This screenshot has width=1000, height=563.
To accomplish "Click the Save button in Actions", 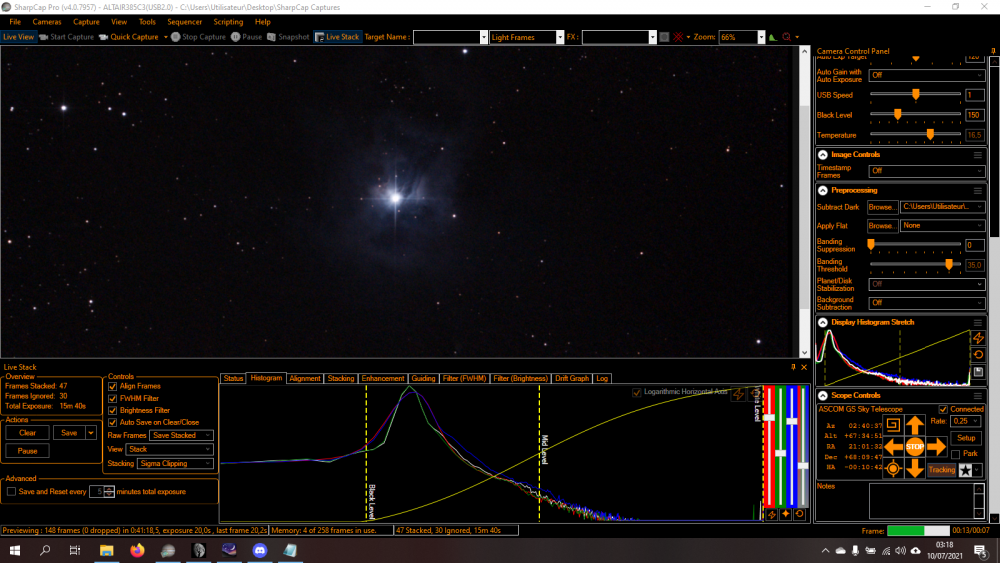I will click(x=69, y=433).
